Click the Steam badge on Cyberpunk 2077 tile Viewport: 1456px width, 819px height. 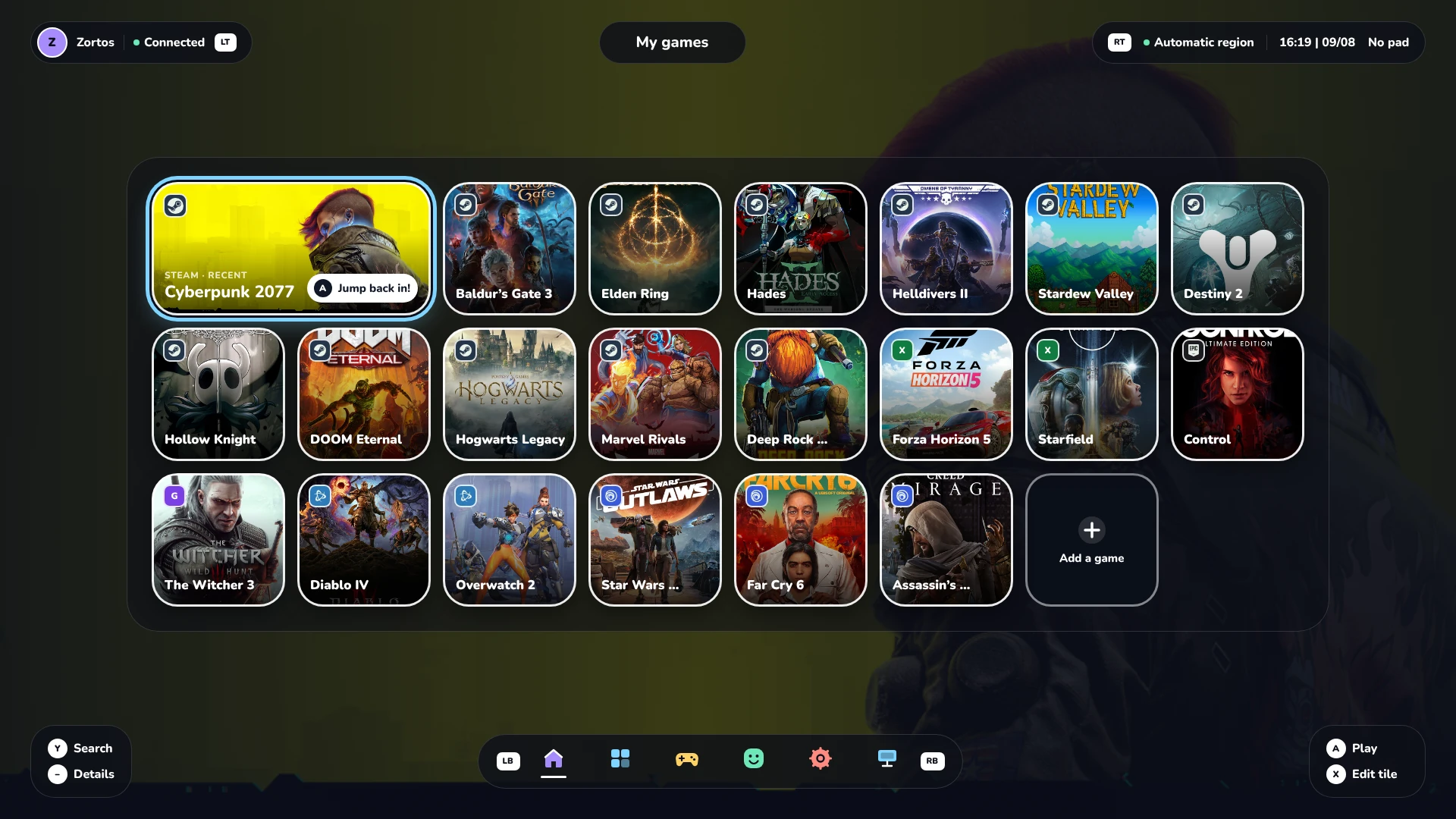pos(175,206)
